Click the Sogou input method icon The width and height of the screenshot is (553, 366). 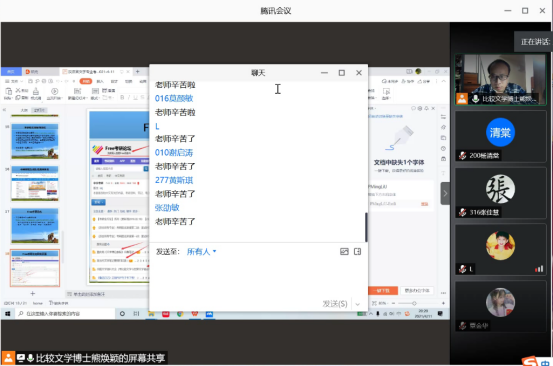[529, 361]
